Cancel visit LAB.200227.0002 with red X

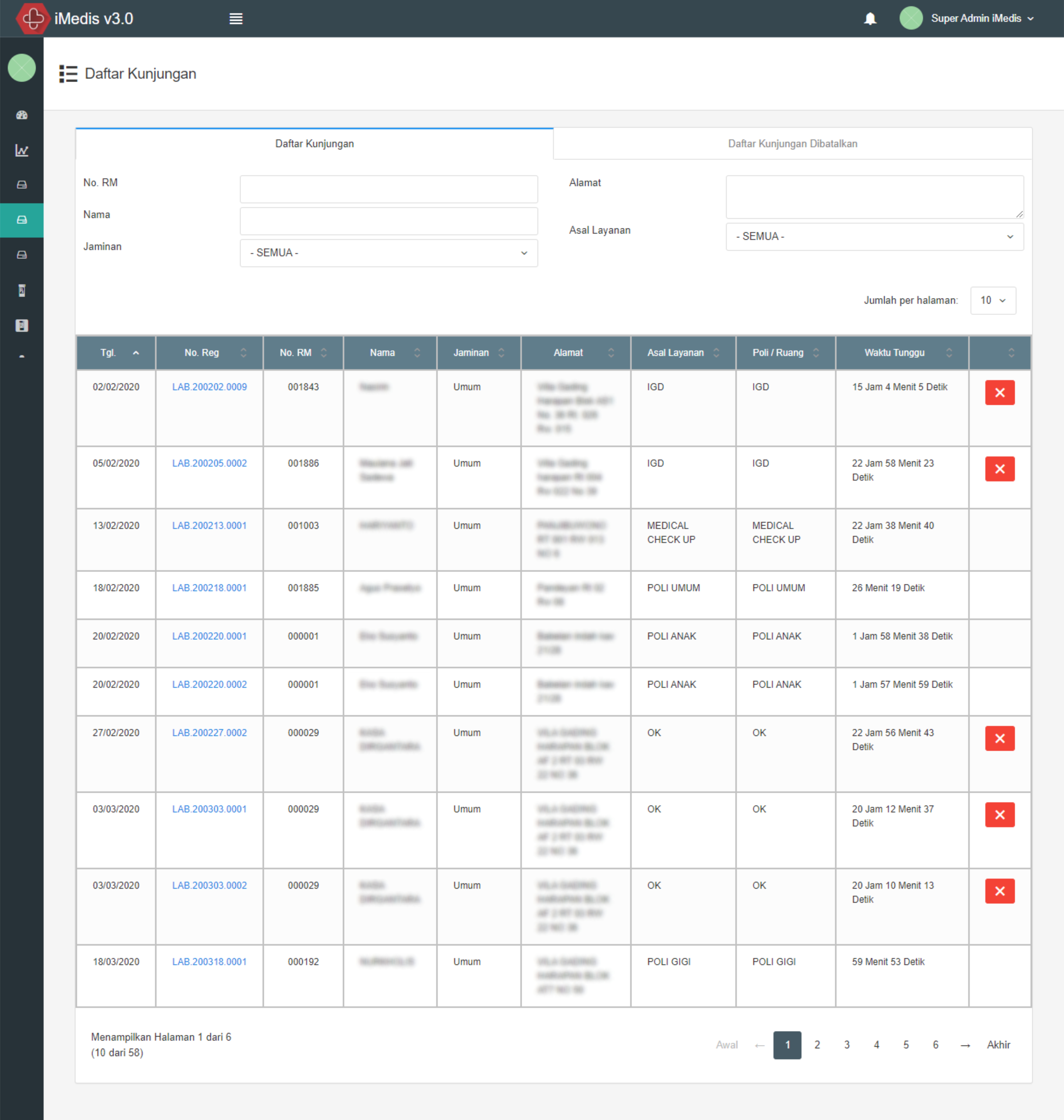pos(999,738)
